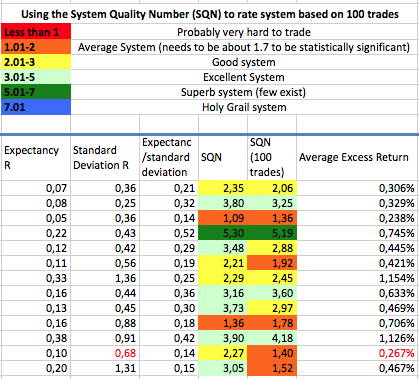Click the yellow cell 2,97
The height and width of the screenshot is (379, 419).
(x=272, y=308)
